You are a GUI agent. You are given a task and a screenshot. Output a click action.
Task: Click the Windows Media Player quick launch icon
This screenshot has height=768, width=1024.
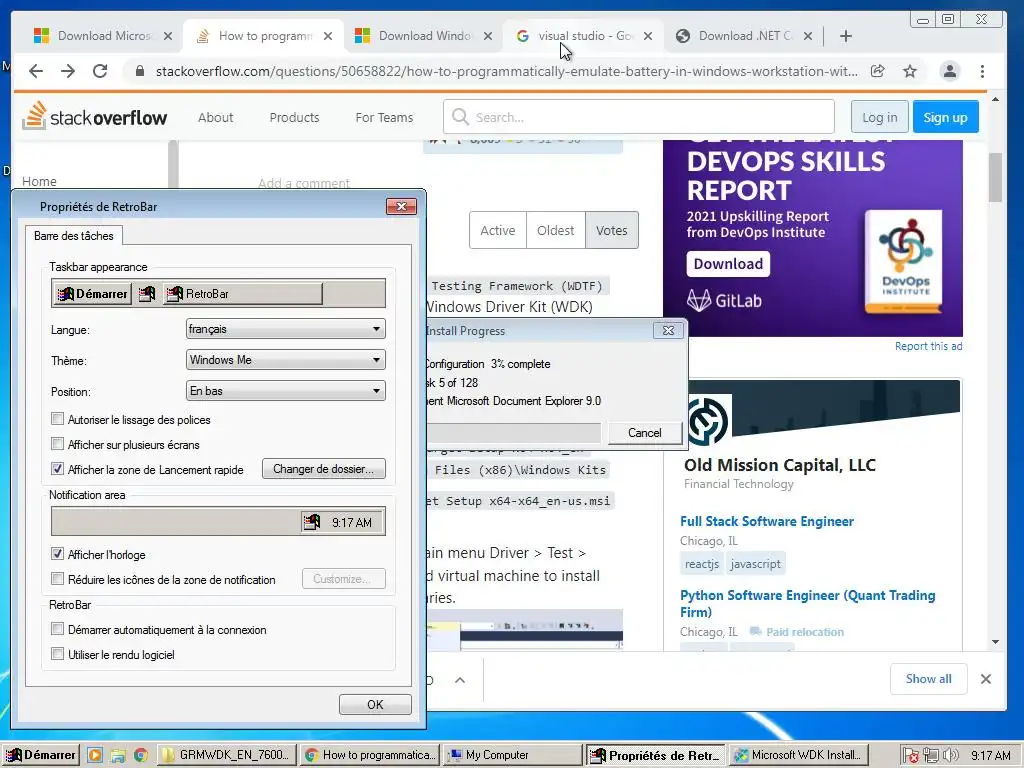[x=95, y=755]
